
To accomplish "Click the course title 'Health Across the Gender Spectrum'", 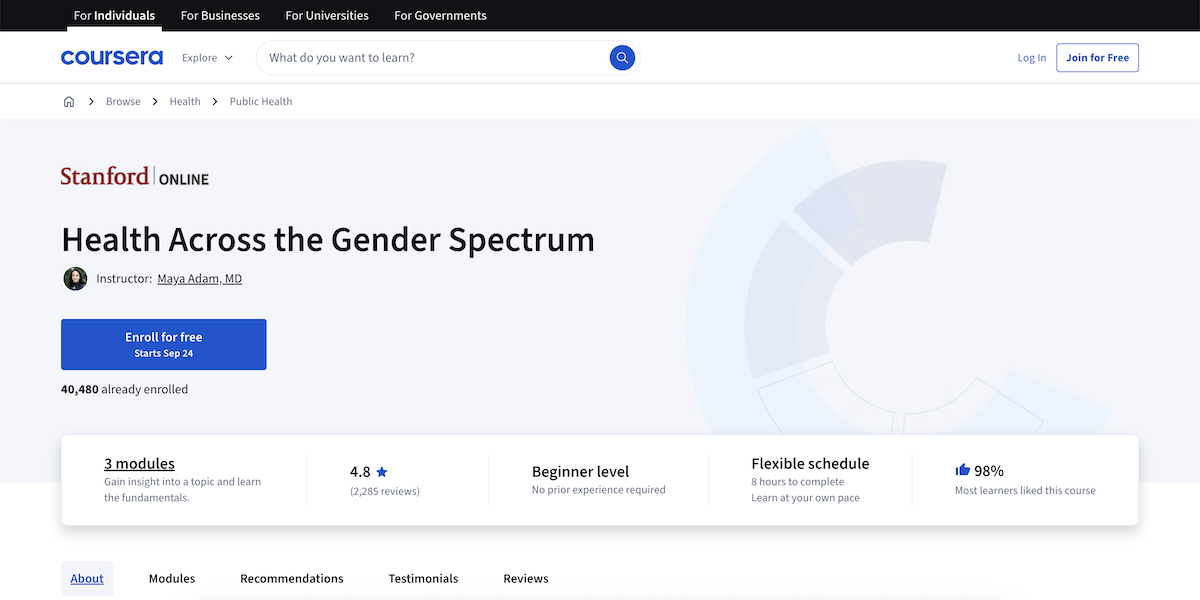I will point(328,240).
